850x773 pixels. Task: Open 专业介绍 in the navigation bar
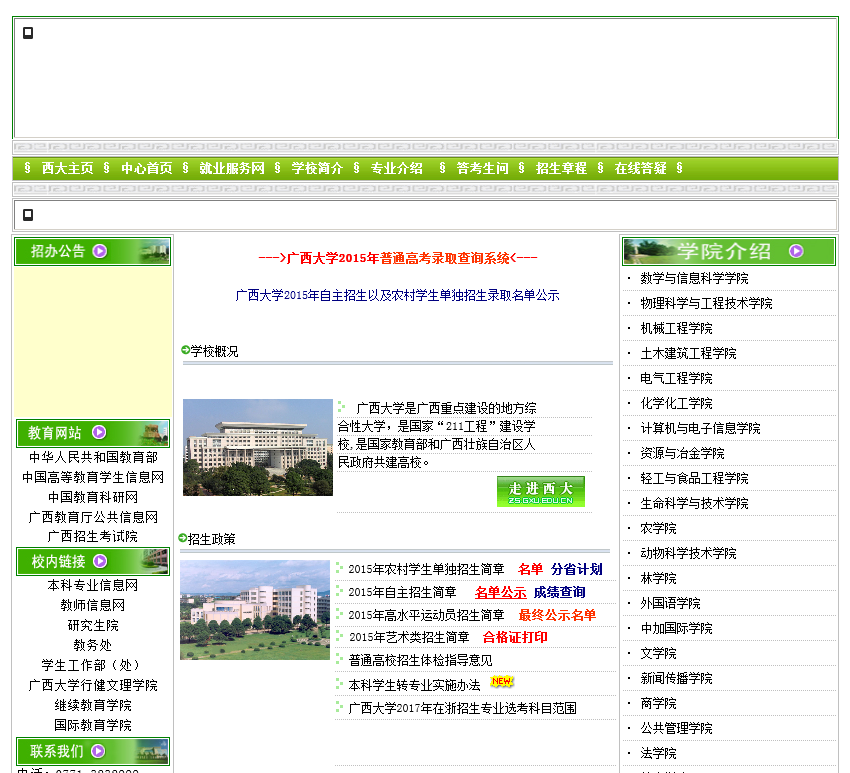pyautogui.click(x=397, y=168)
